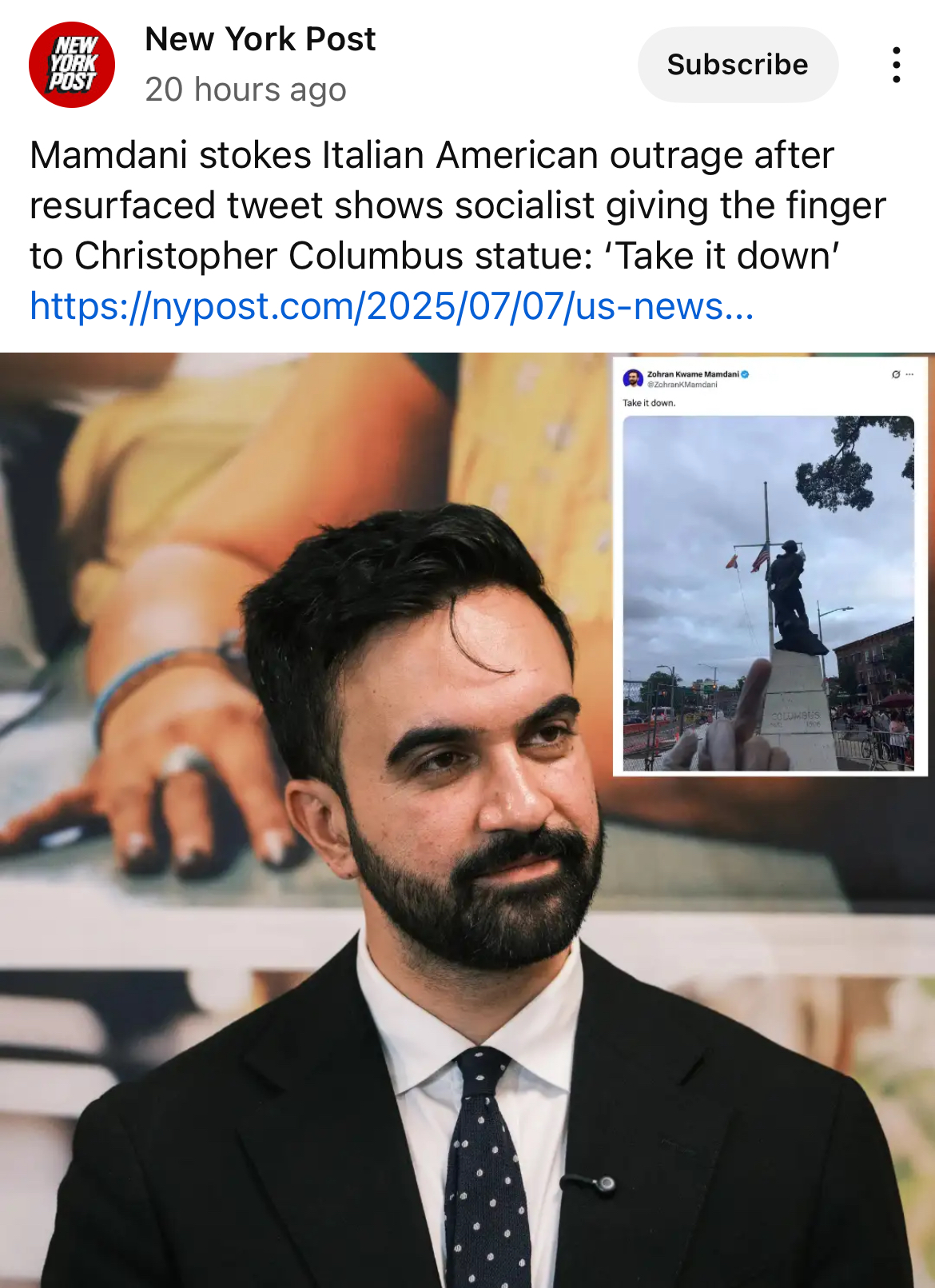
Task: Open the nypost.com article link
Action: (x=392, y=306)
